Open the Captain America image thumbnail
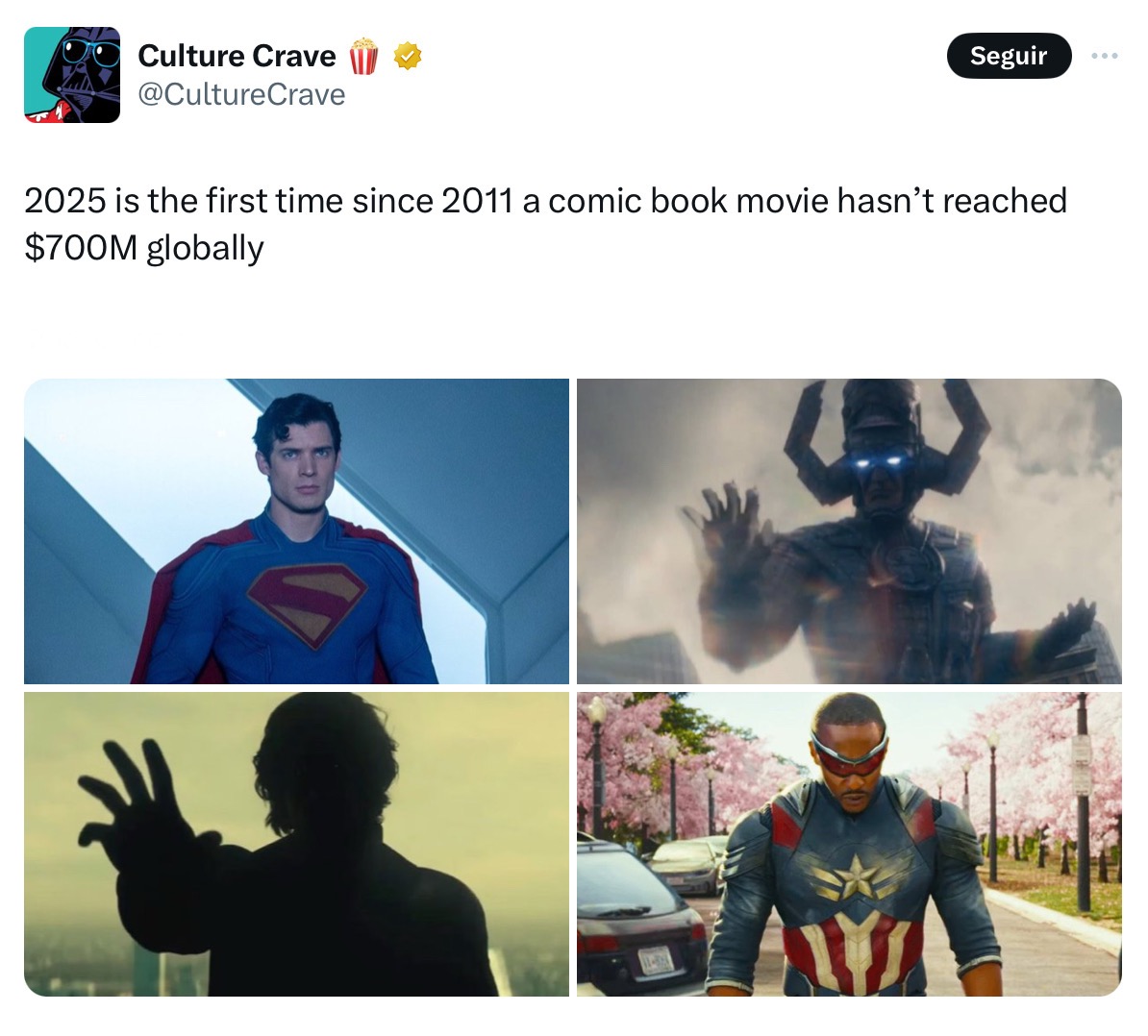Image resolution: width=1148 pixels, height=1036 pixels. tap(849, 845)
